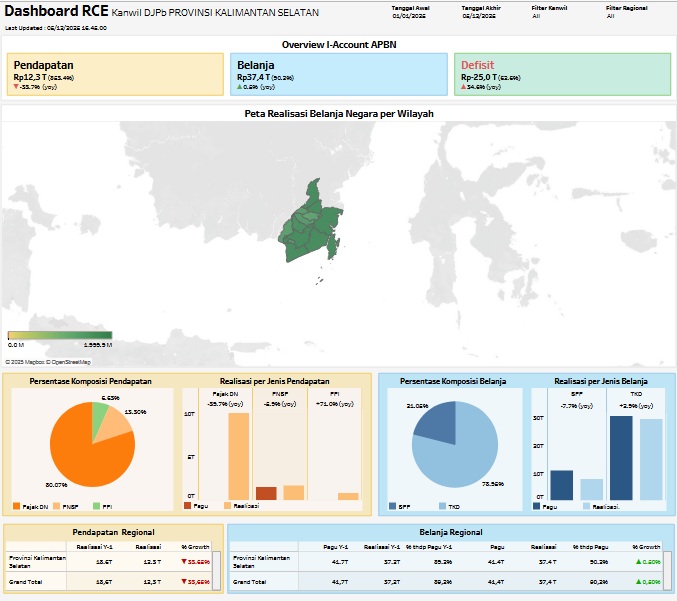The width and height of the screenshot is (677, 601).
Task: Click the dark blue TKD Pagu bar
Action: pos(621,457)
